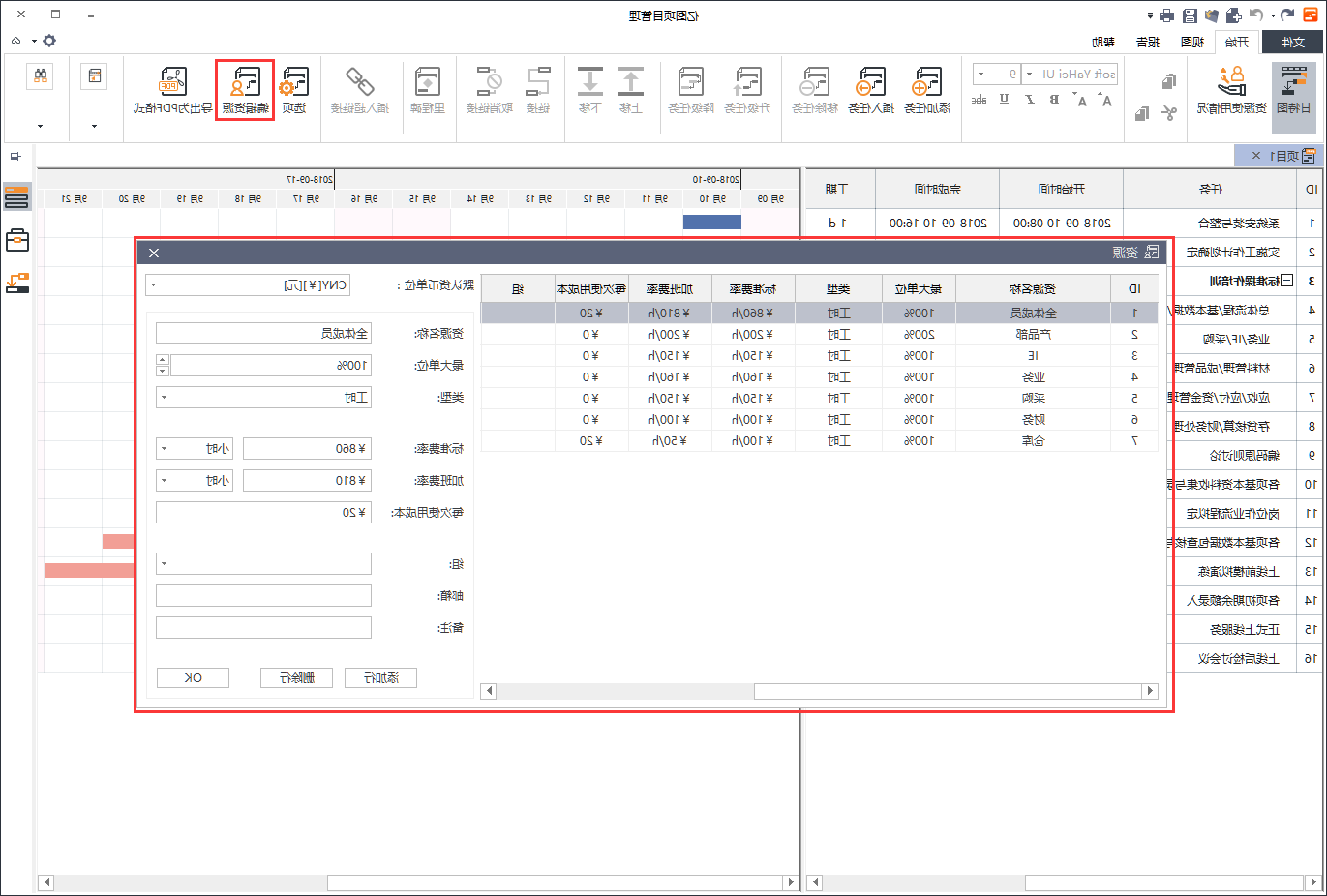Image resolution: width=1327 pixels, height=896 pixels.
Task: Open quick access toolbar customize arrow
Action: pyautogui.click(x=1150, y=16)
